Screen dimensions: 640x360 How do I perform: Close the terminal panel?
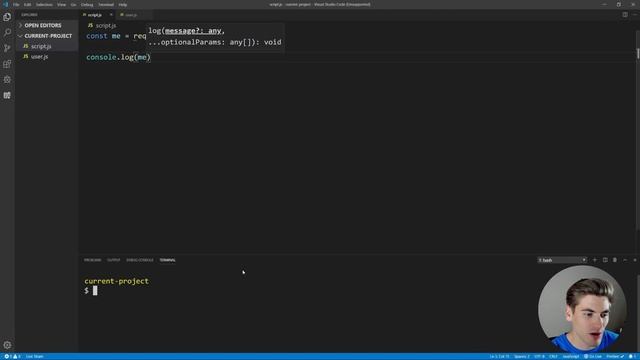635,260
